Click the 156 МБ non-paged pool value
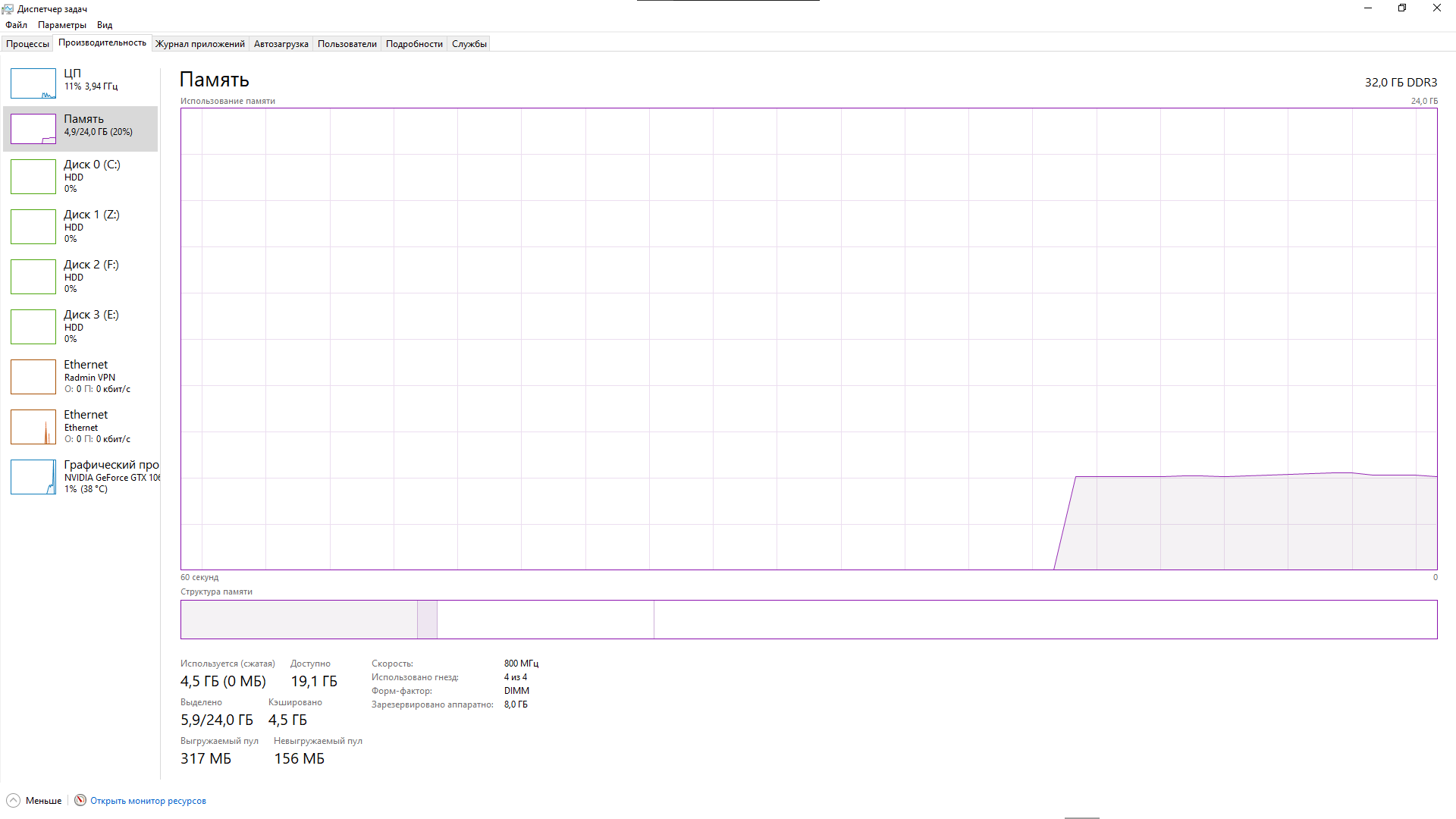 [299, 758]
